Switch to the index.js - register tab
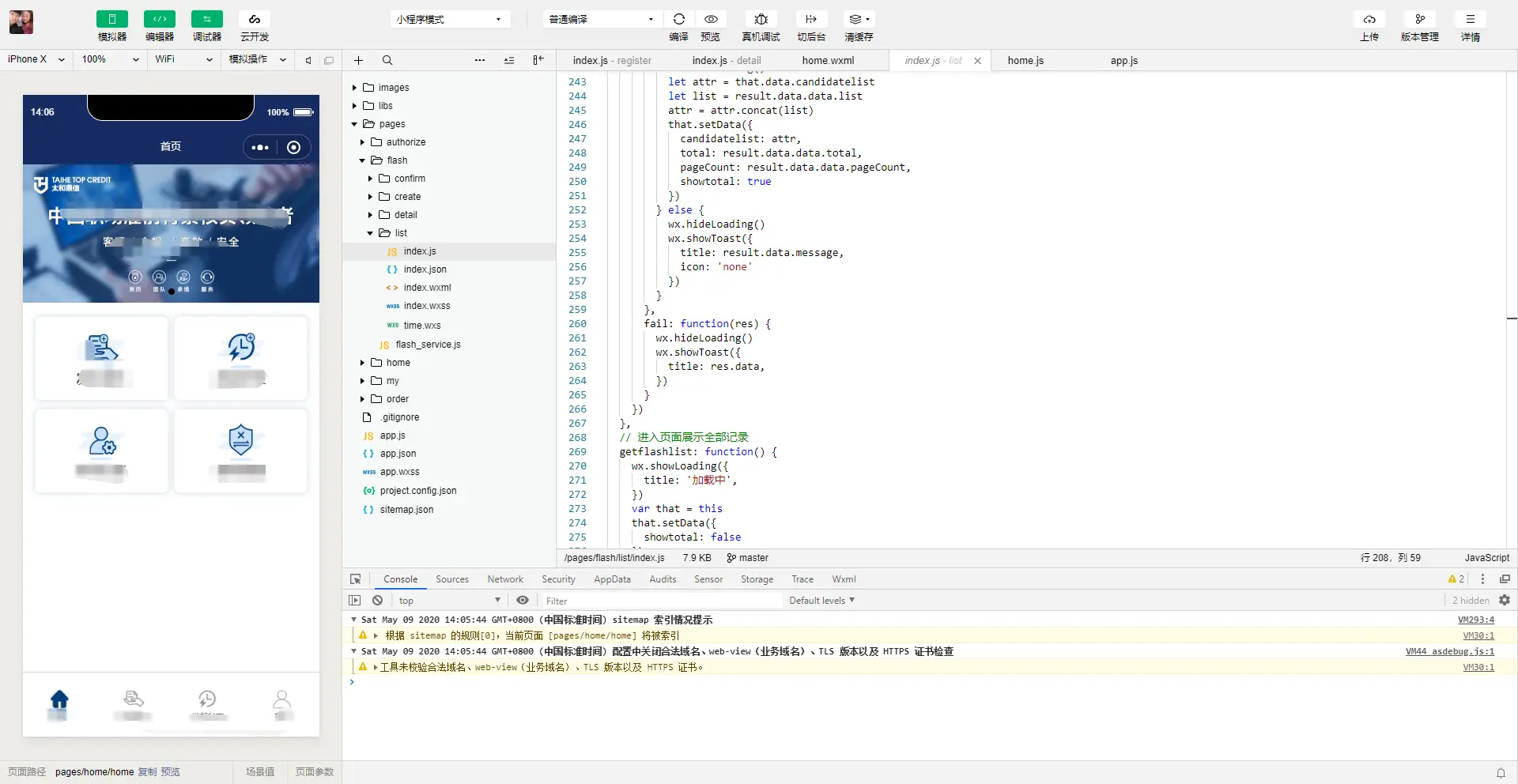 pyautogui.click(x=612, y=61)
